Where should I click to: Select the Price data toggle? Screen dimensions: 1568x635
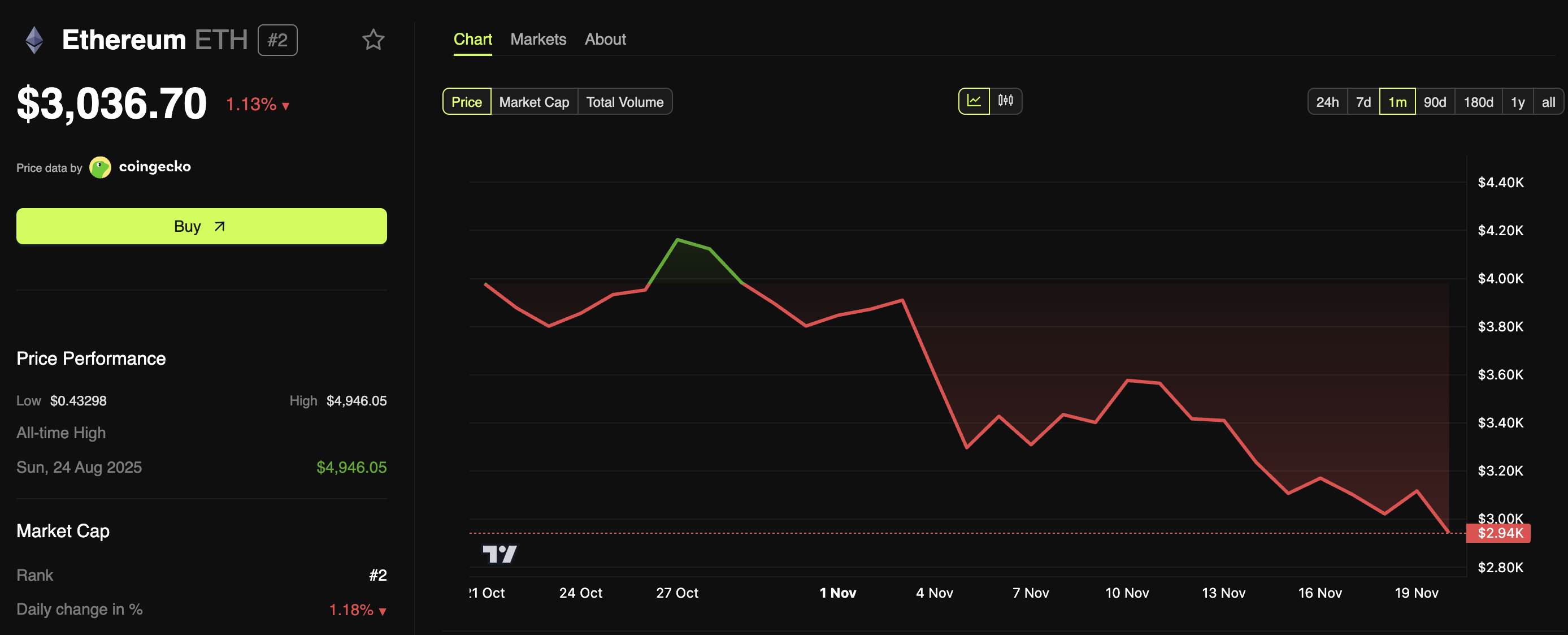click(466, 102)
